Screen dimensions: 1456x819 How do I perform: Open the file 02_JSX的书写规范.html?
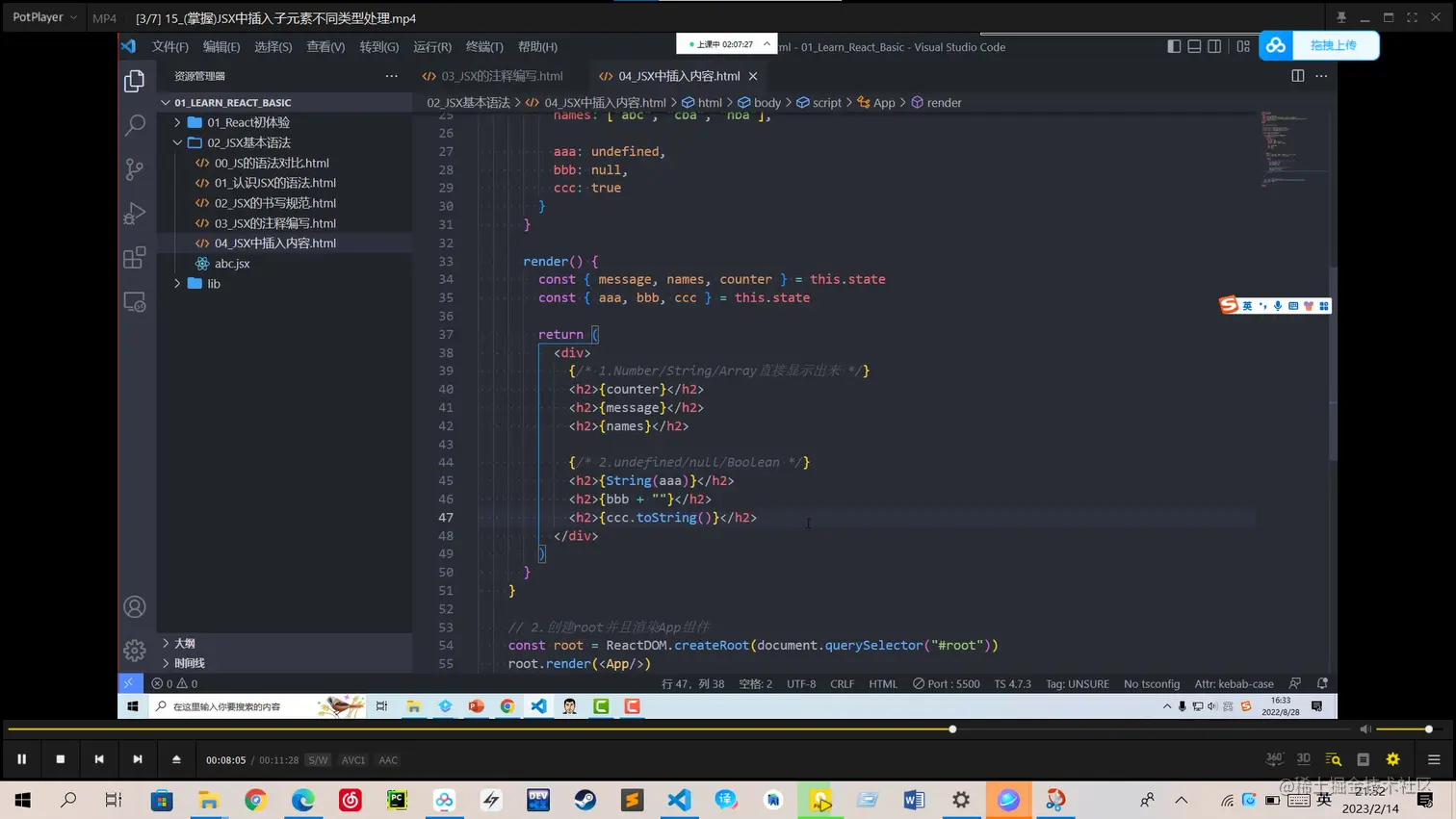[274, 203]
